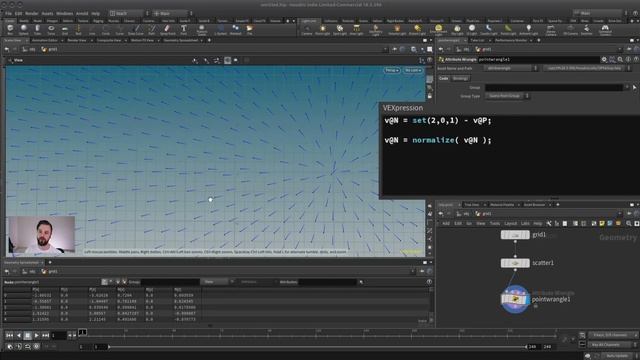This screenshot has height=360, width=640.
Task: Open the Bindings tab of wrangle
Action: [x=460, y=78]
